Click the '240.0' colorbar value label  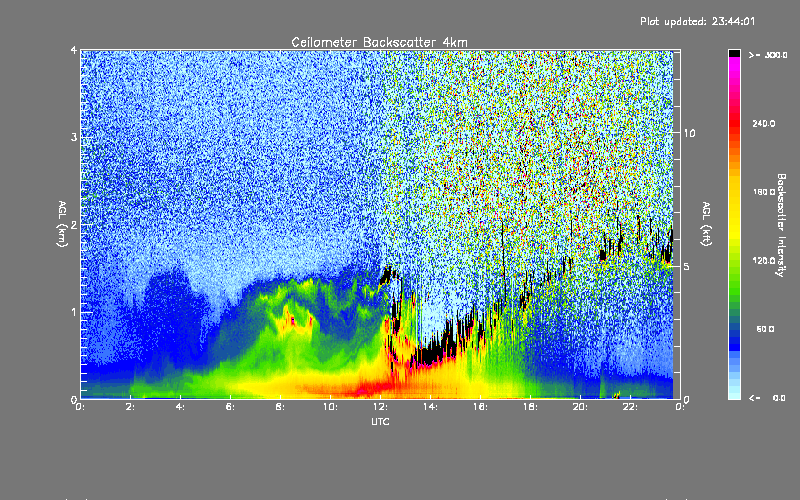click(x=764, y=123)
